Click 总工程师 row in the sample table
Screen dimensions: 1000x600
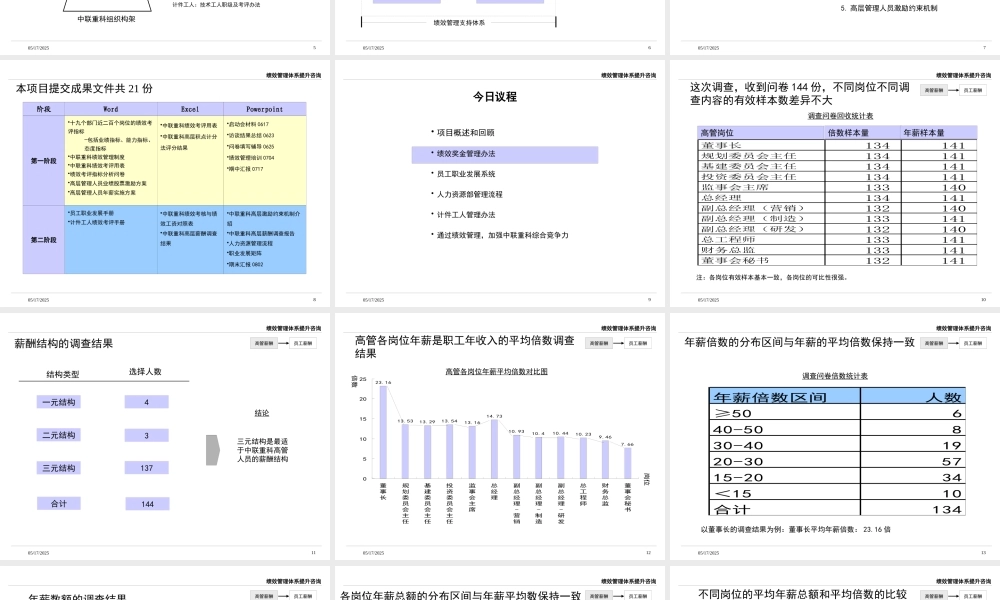[x=837, y=240]
